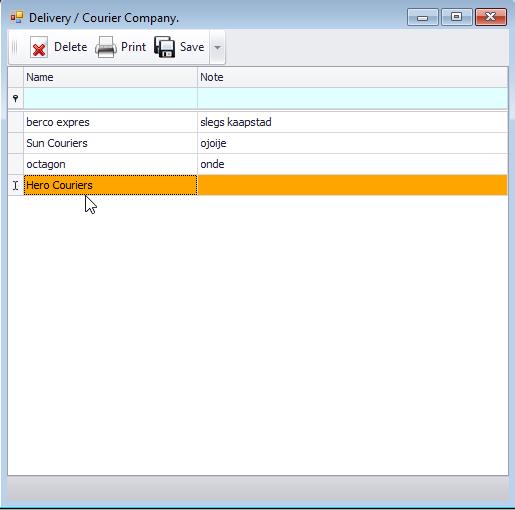Select the octagon name cell
This screenshot has width=515, height=510.
coord(110,164)
